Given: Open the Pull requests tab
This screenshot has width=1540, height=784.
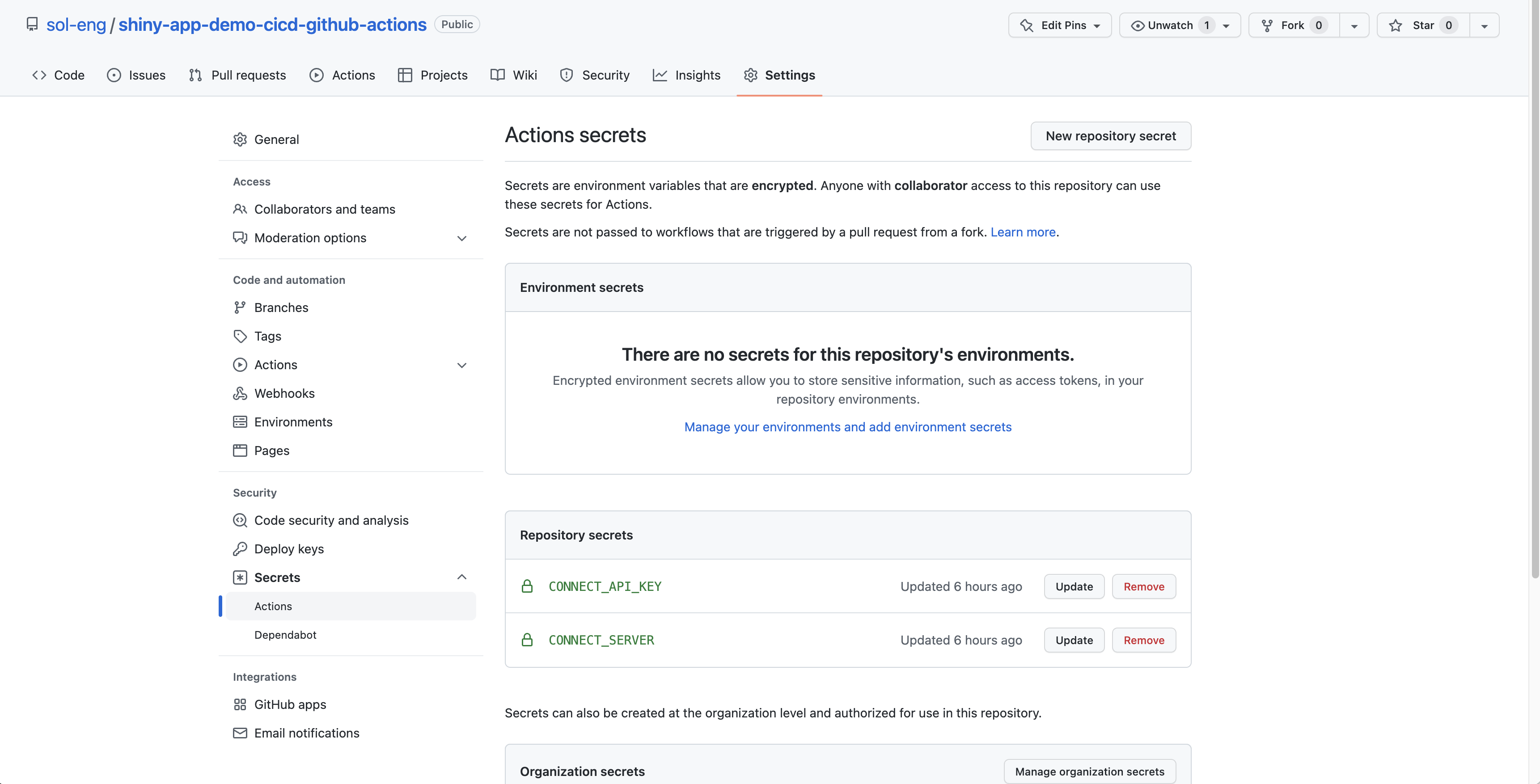Looking at the screenshot, I should click(x=237, y=75).
